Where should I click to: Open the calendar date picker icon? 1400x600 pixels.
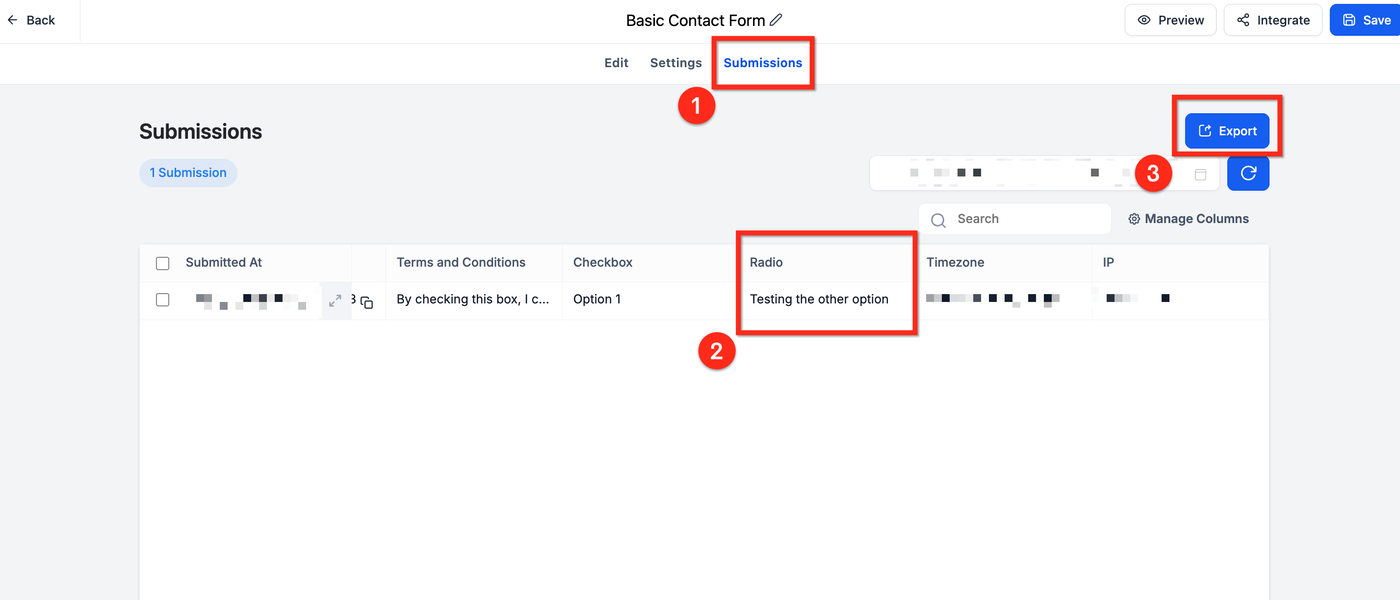[1201, 174]
